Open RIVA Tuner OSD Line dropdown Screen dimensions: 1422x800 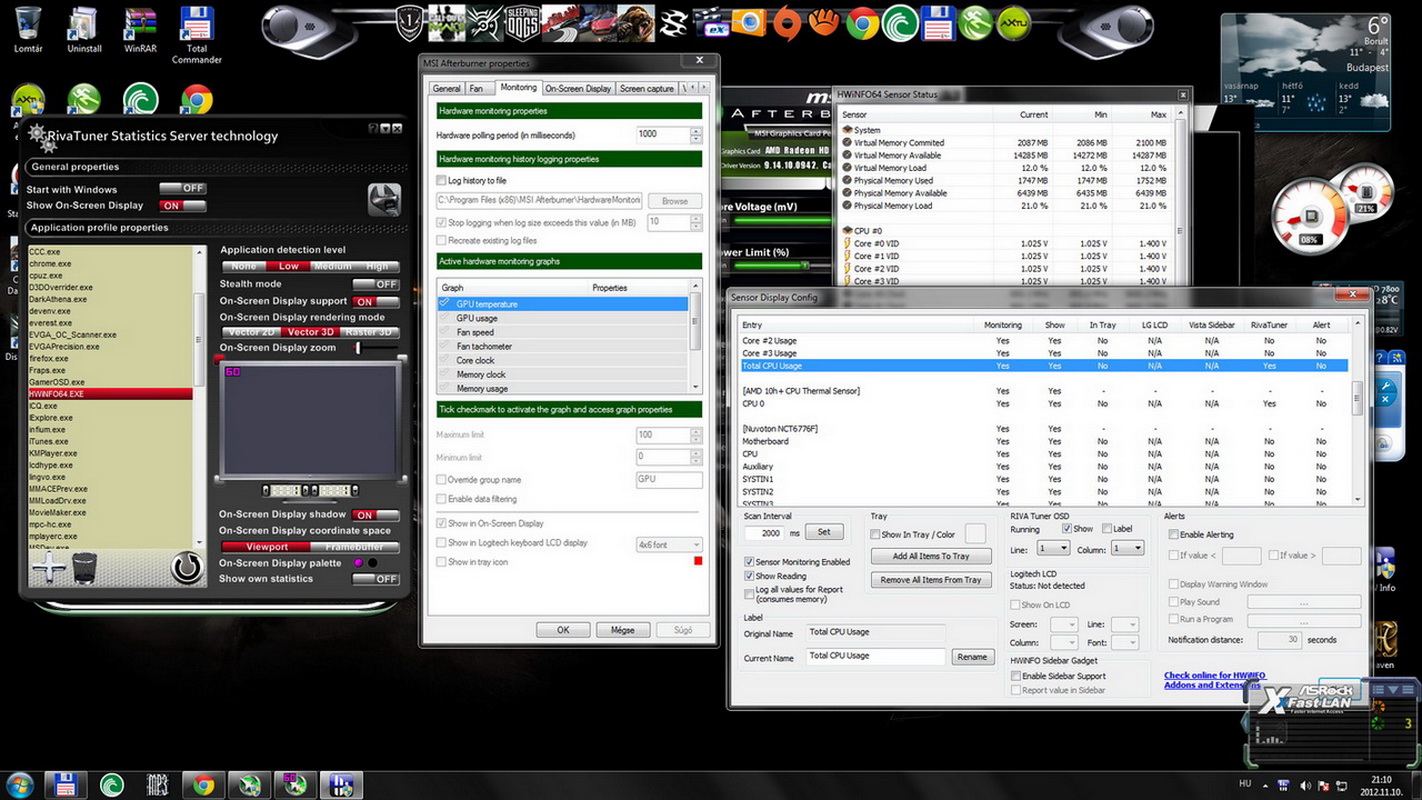click(x=1053, y=549)
